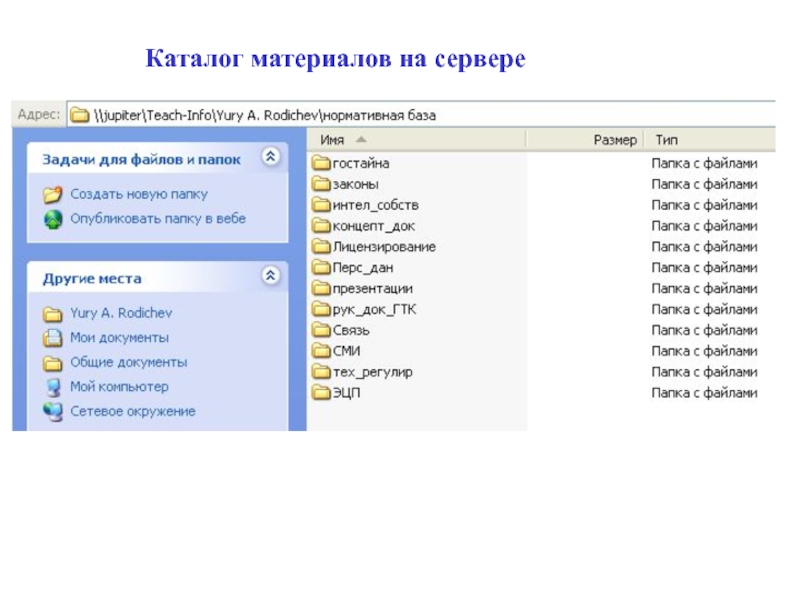The image size is (800, 600).
Task: Sort by the Размер column header
Action: 614,139
